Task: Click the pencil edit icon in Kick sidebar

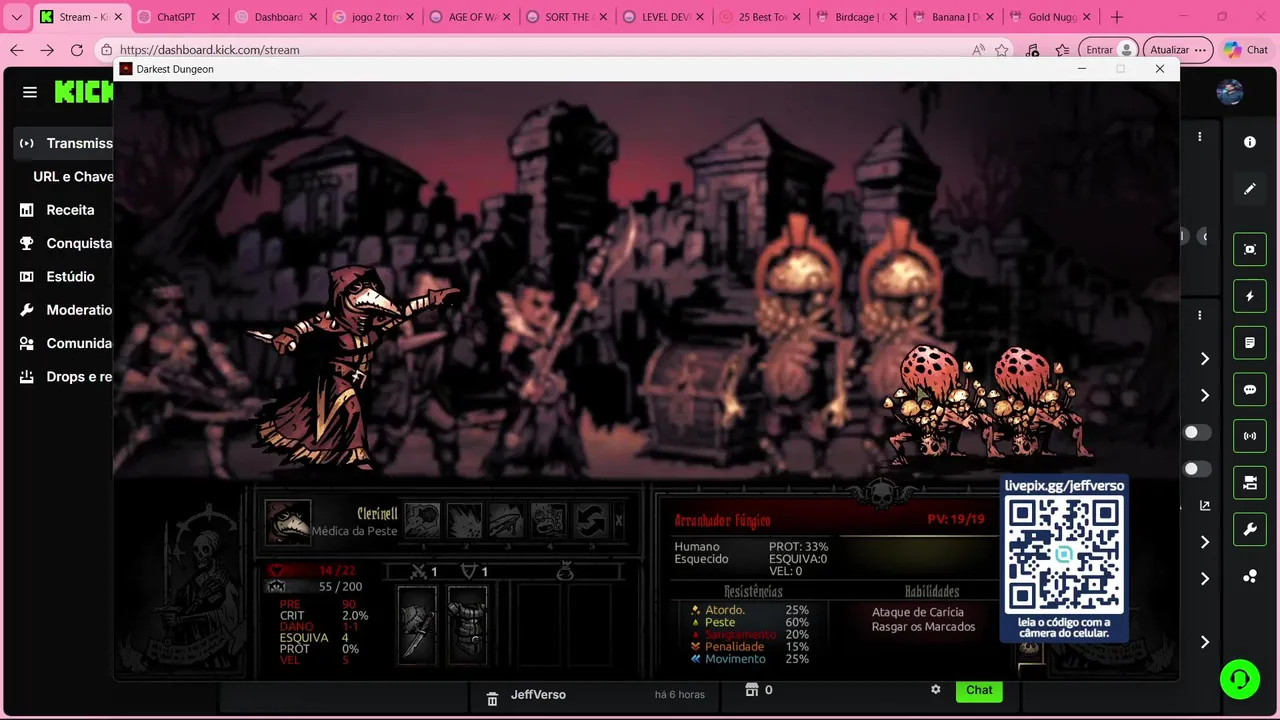Action: tap(1249, 188)
